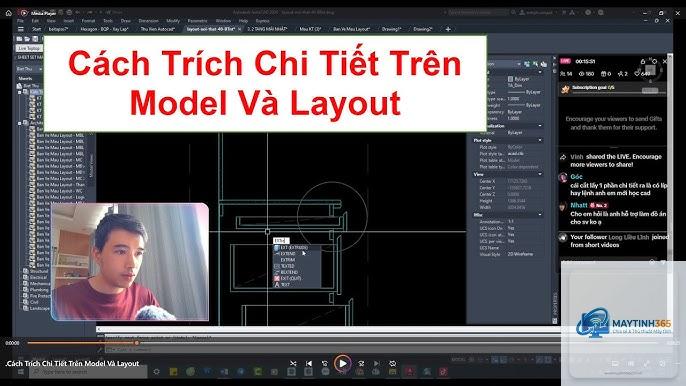Play the video with the center play button
The height and width of the screenshot is (386, 686).
coord(343,363)
